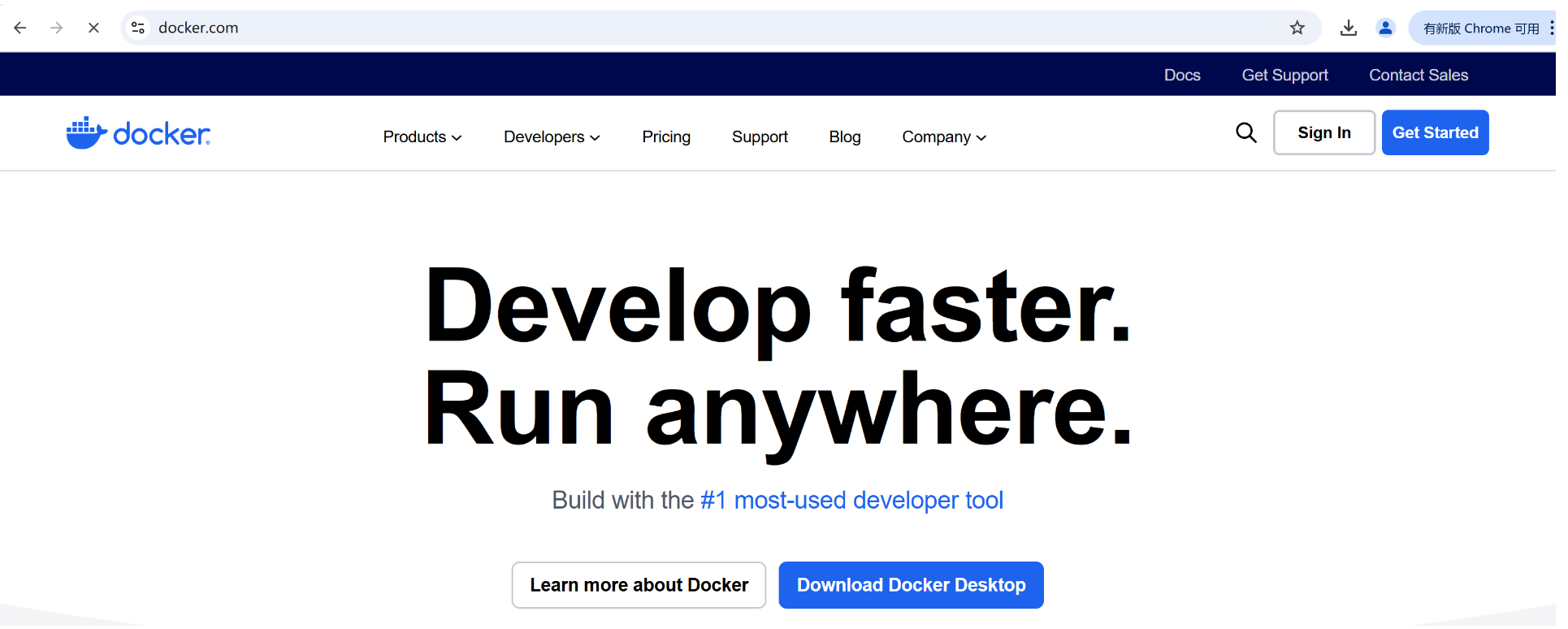Open the Chrome profile avatar
The image size is (1568, 629).
tap(1385, 28)
